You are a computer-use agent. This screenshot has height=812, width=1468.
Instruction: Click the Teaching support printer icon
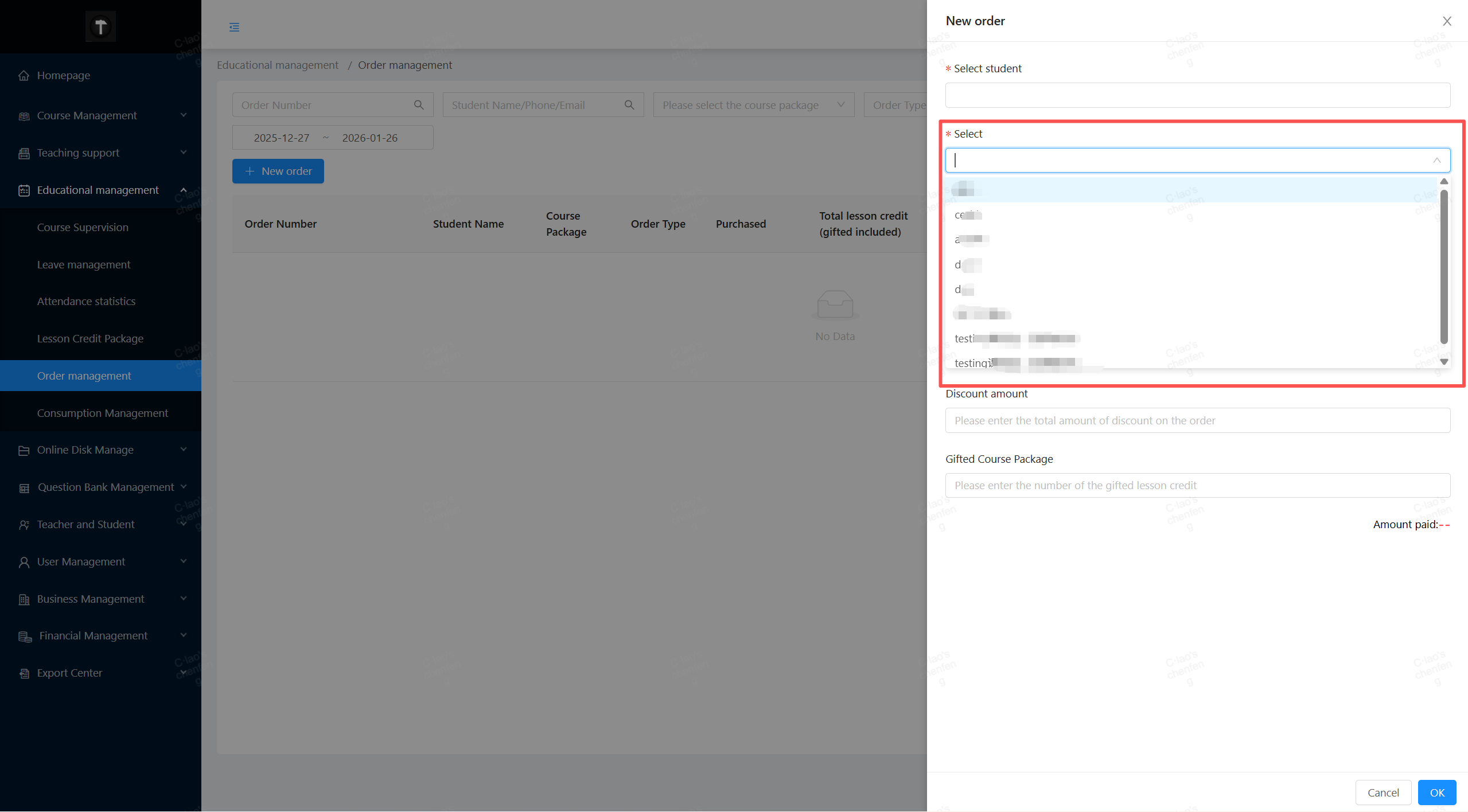(24, 153)
